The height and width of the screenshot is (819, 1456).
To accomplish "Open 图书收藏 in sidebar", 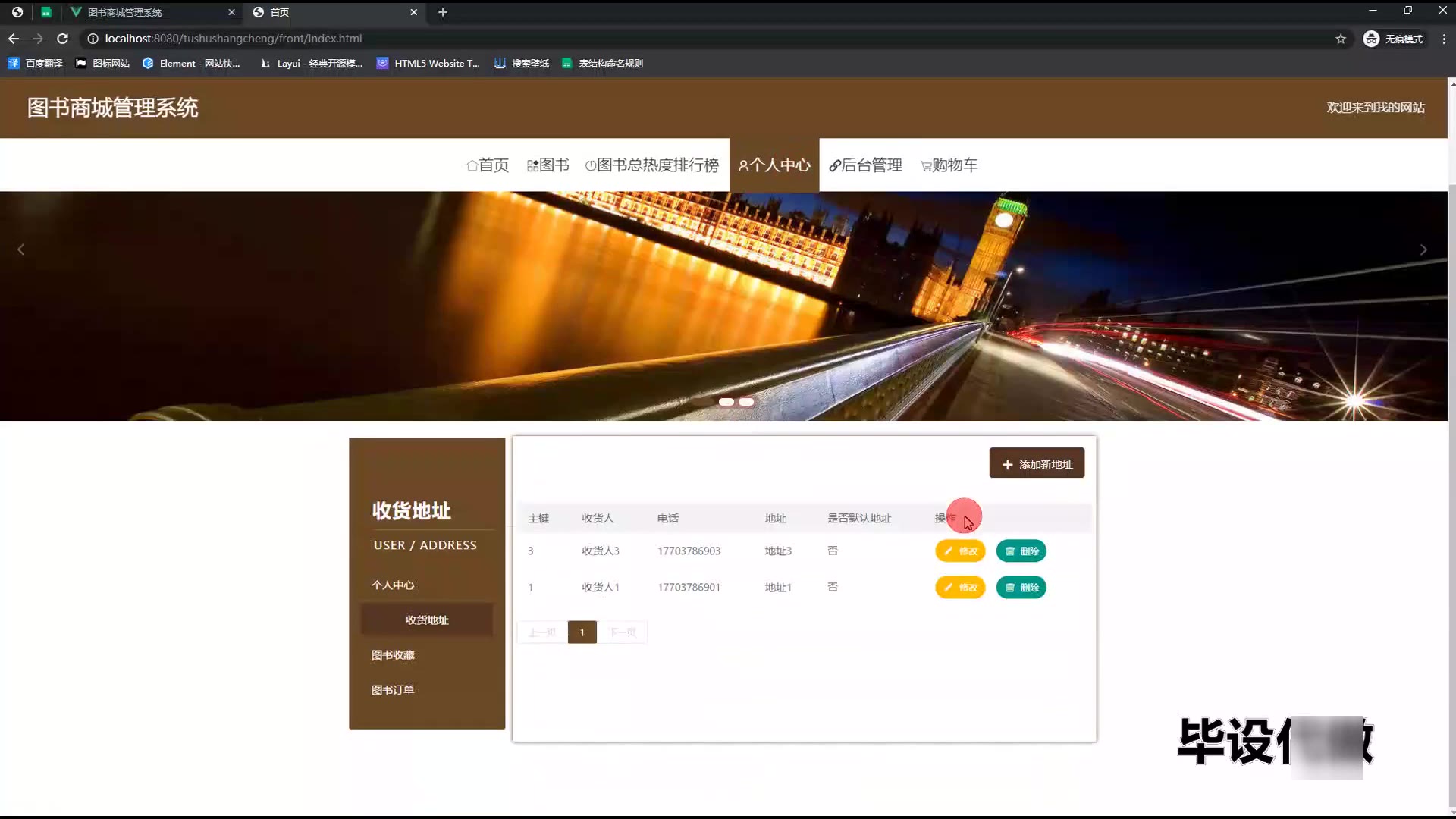I will (x=393, y=655).
